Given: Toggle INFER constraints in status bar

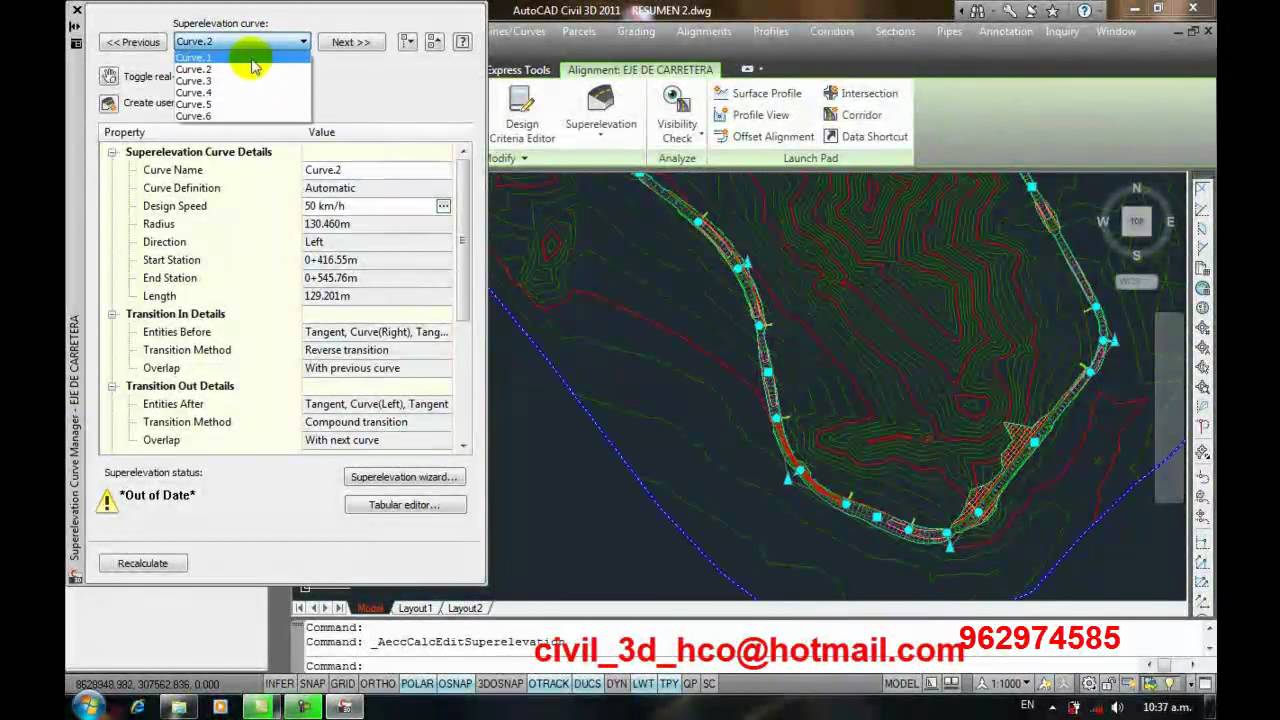Looking at the screenshot, I should pos(280,684).
